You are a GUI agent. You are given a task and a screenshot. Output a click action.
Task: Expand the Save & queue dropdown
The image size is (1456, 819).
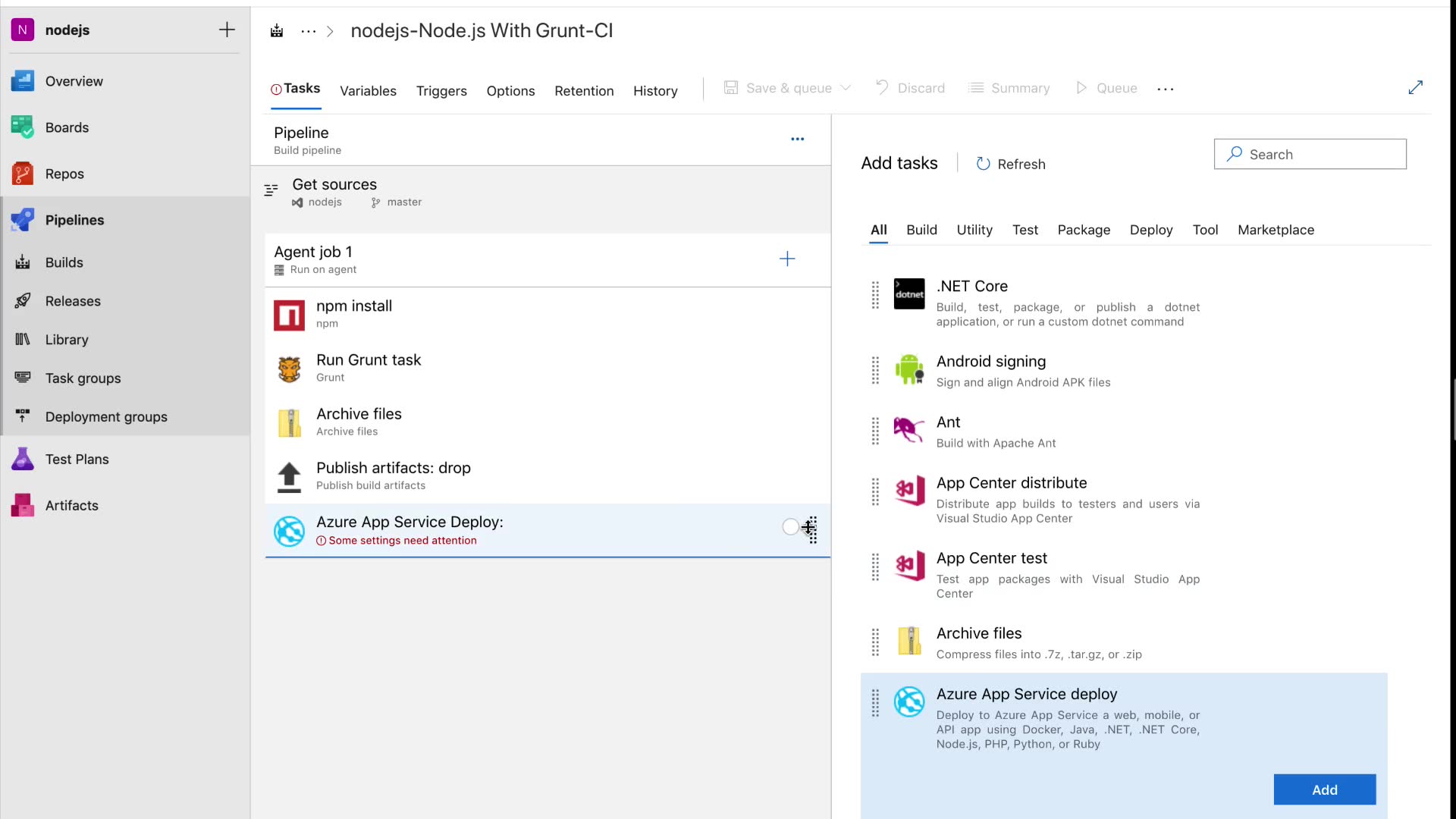(846, 88)
